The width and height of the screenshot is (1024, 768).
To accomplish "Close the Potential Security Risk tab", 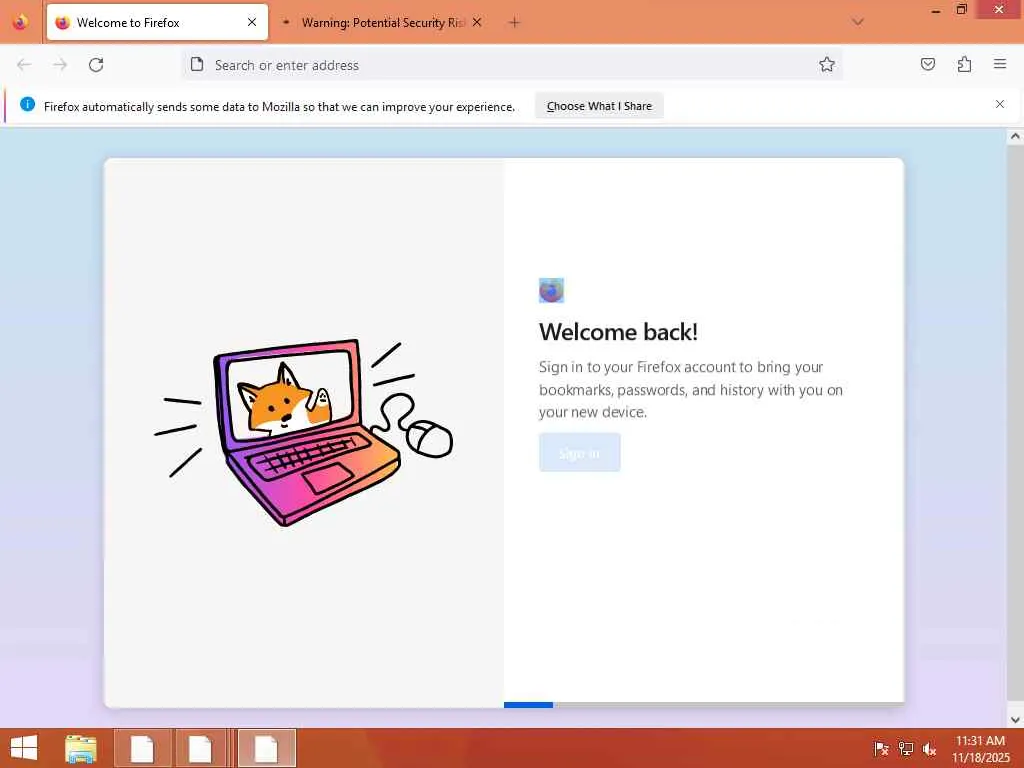I will 477,22.
